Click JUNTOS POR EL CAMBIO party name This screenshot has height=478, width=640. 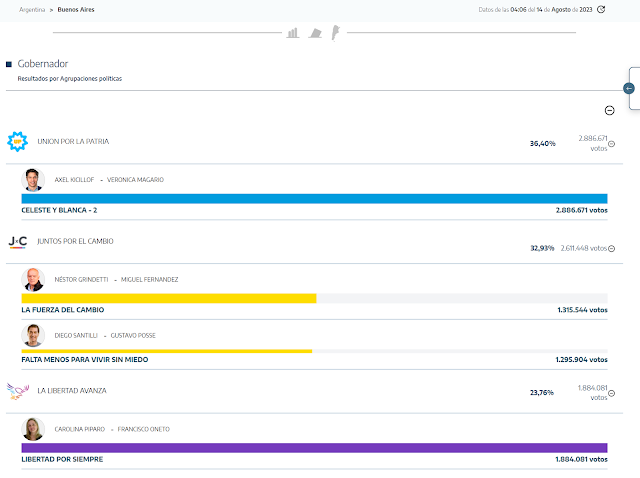click(76, 241)
